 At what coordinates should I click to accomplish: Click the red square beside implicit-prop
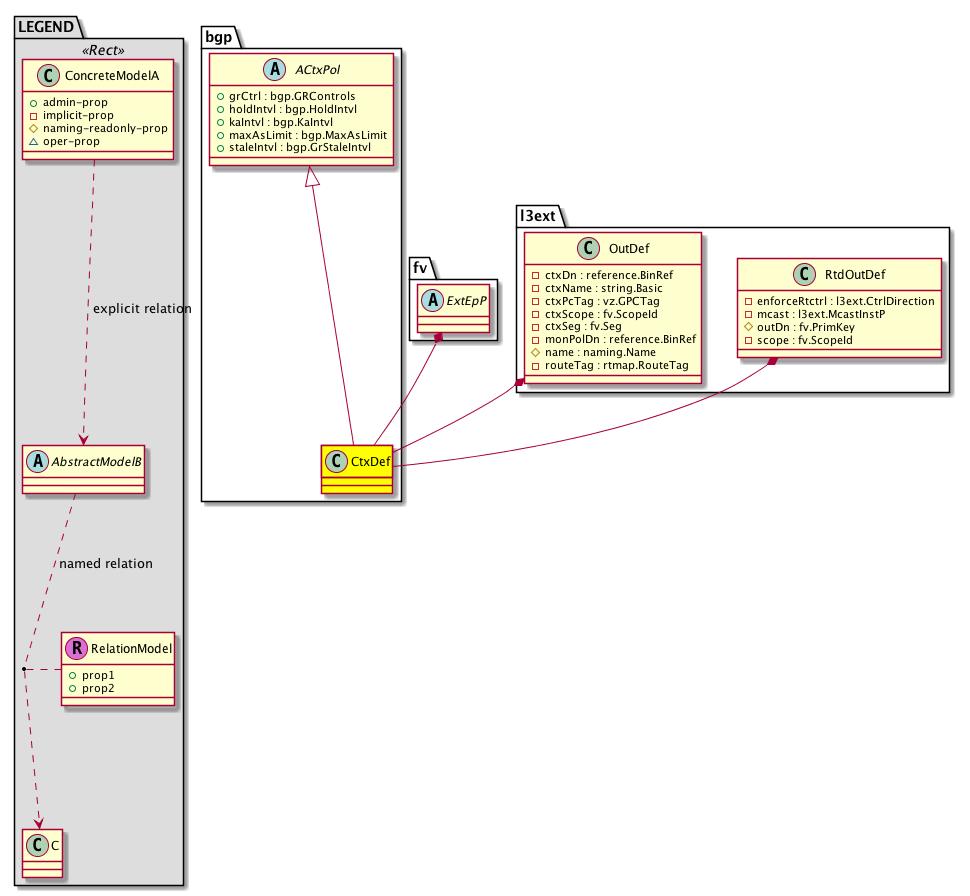click(x=33, y=115)
